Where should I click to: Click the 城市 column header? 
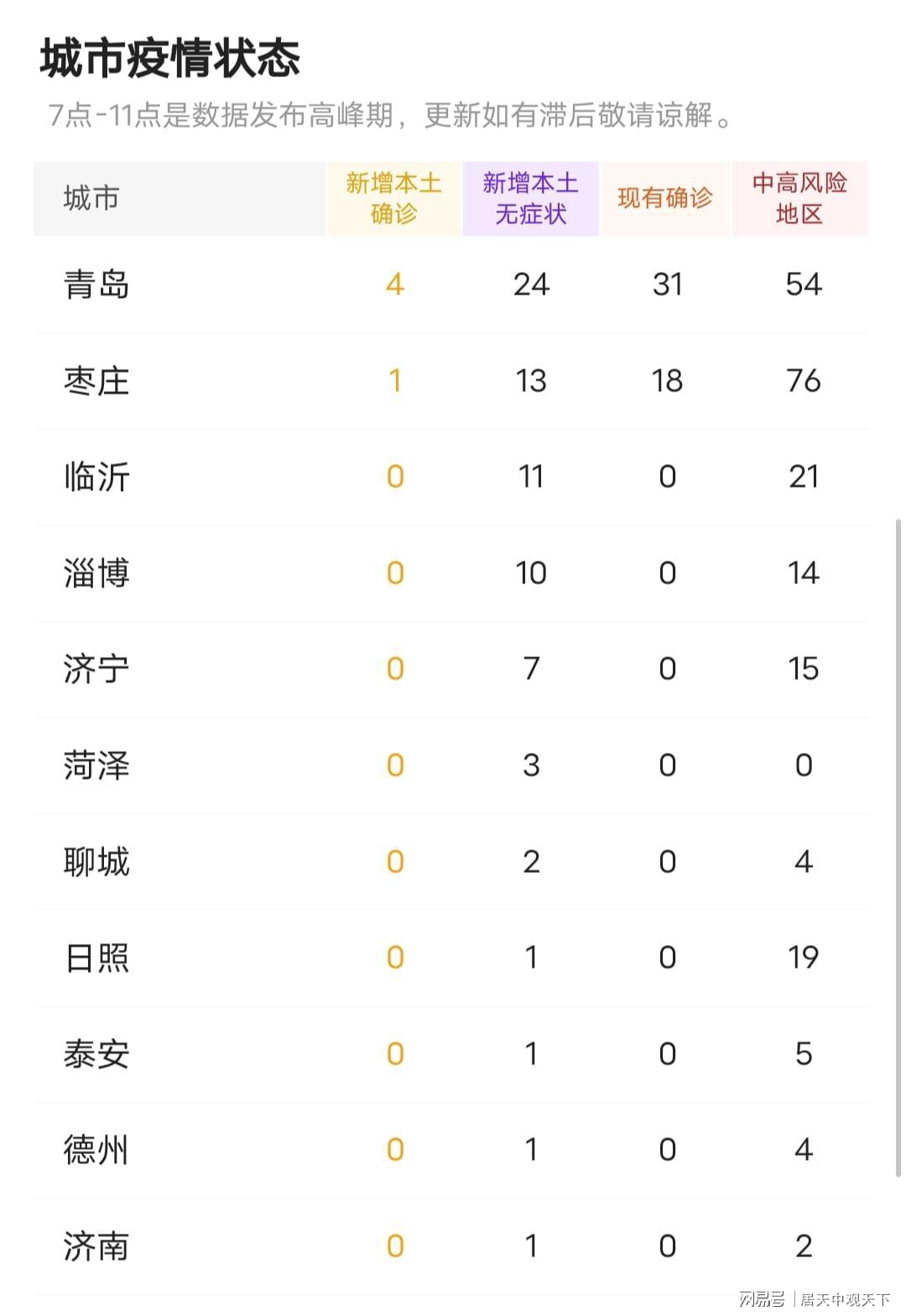92,198
